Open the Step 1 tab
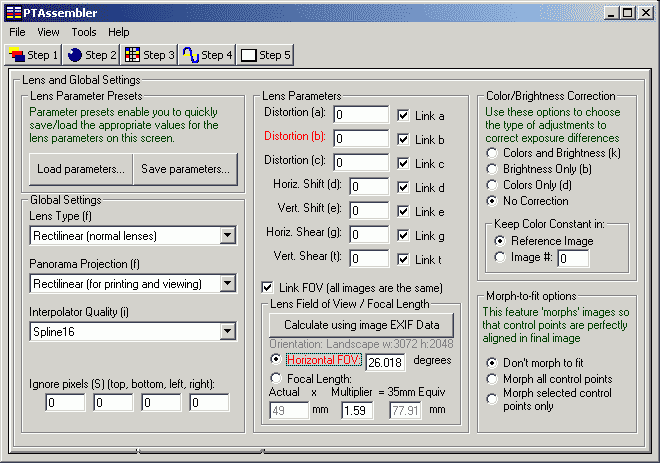The height and width of the screenshot is (463, 660). (x=33, y=55)
